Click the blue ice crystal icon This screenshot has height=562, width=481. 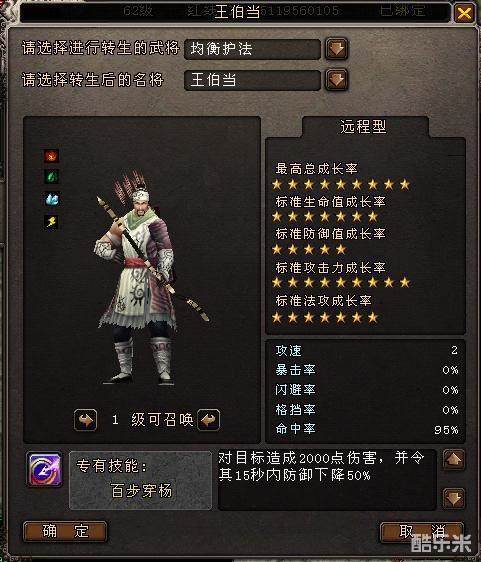pyautogui.click(x=52, y=199)
